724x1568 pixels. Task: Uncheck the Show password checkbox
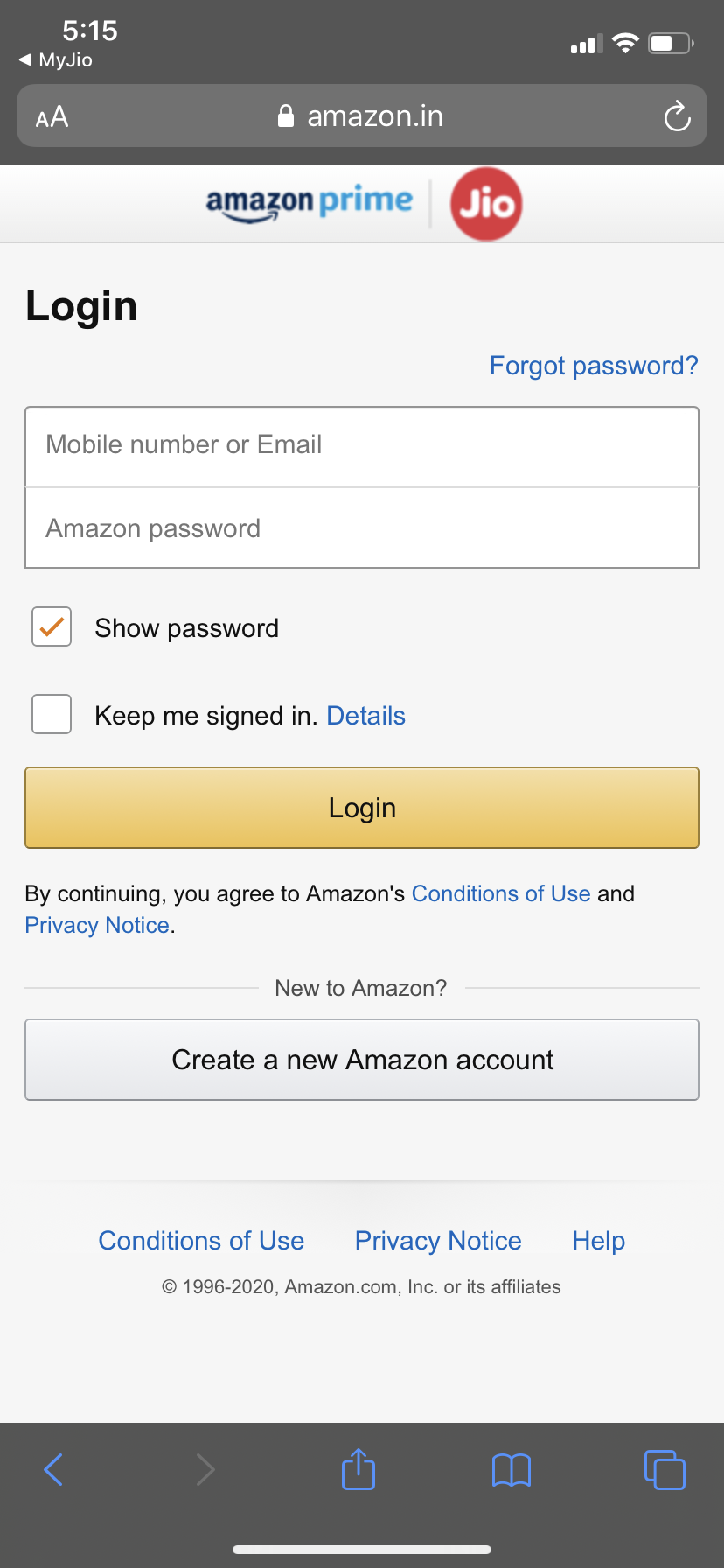pyautogui.click(x=52, y=627)
